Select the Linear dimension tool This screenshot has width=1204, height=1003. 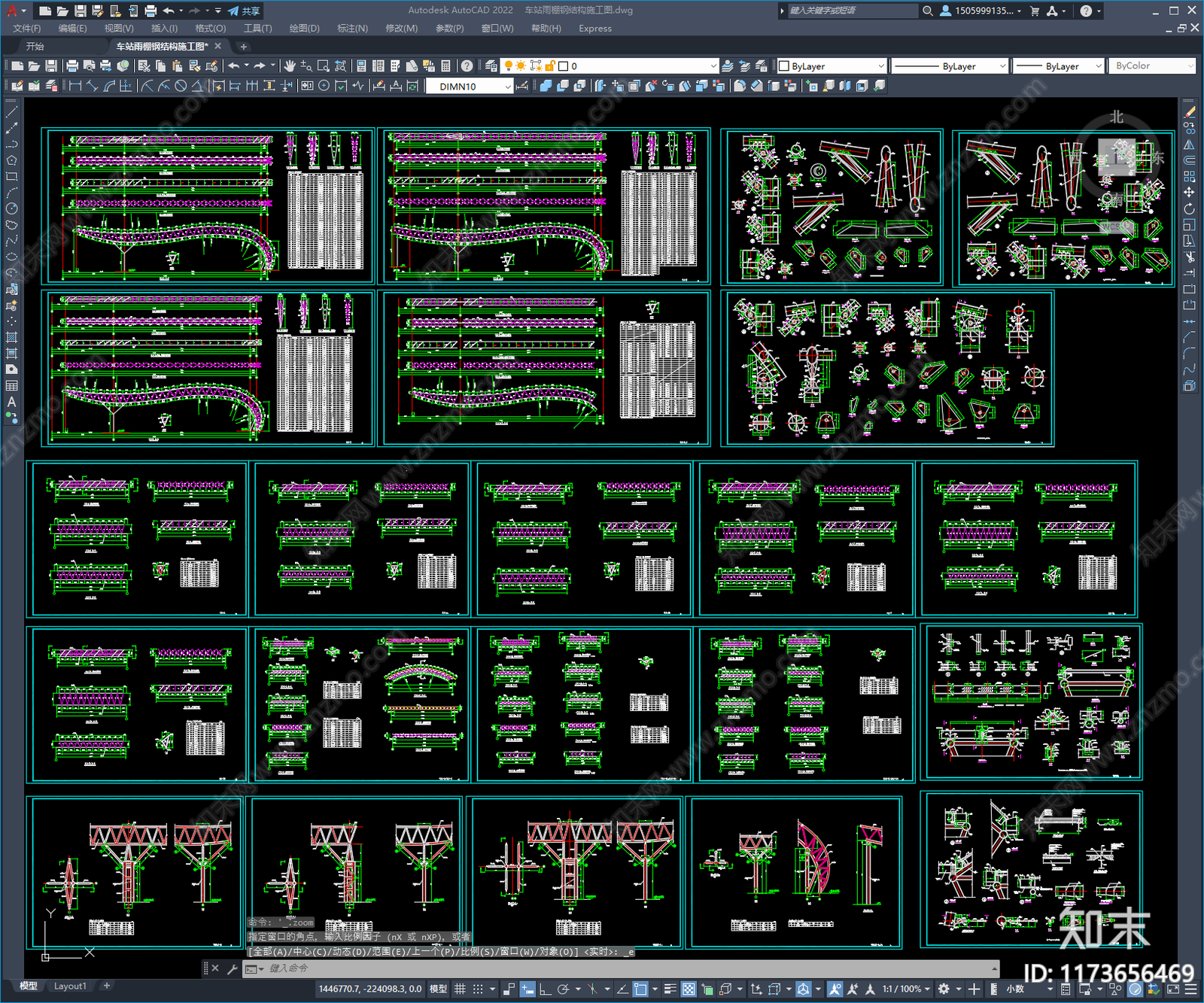[75, 86]
